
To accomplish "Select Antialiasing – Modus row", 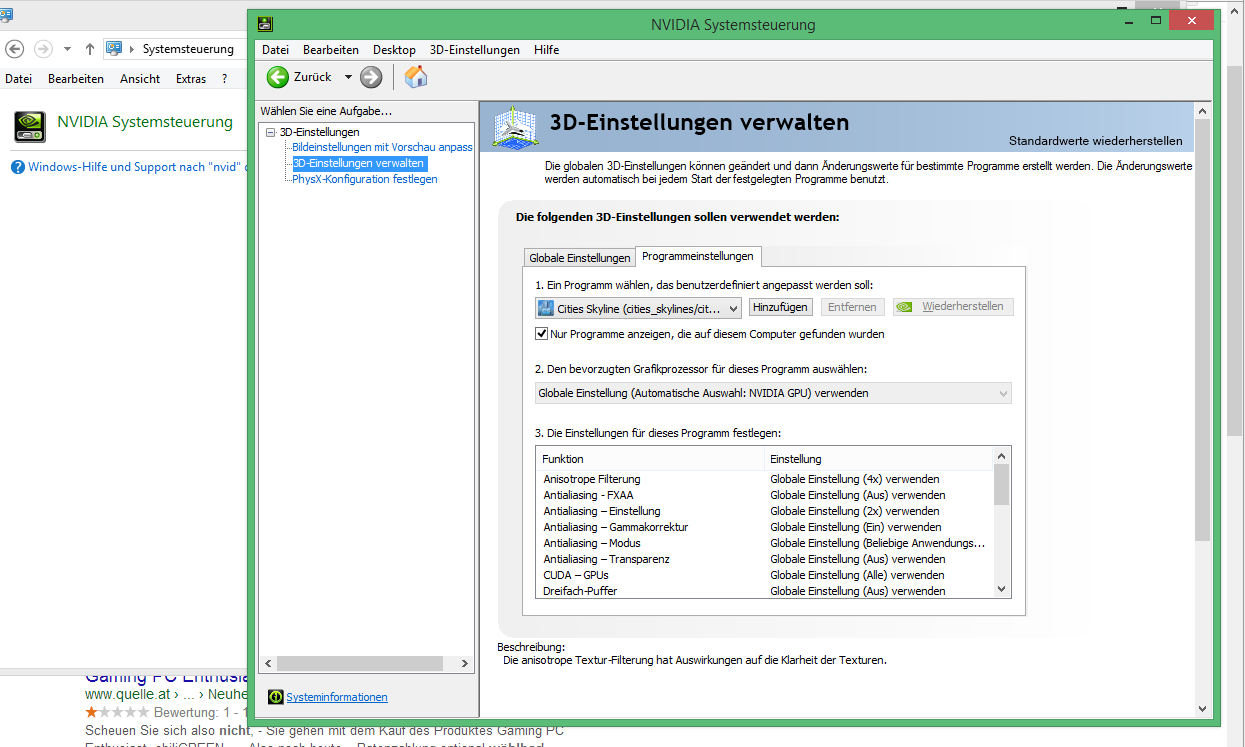I will click(x=764, y=543).
